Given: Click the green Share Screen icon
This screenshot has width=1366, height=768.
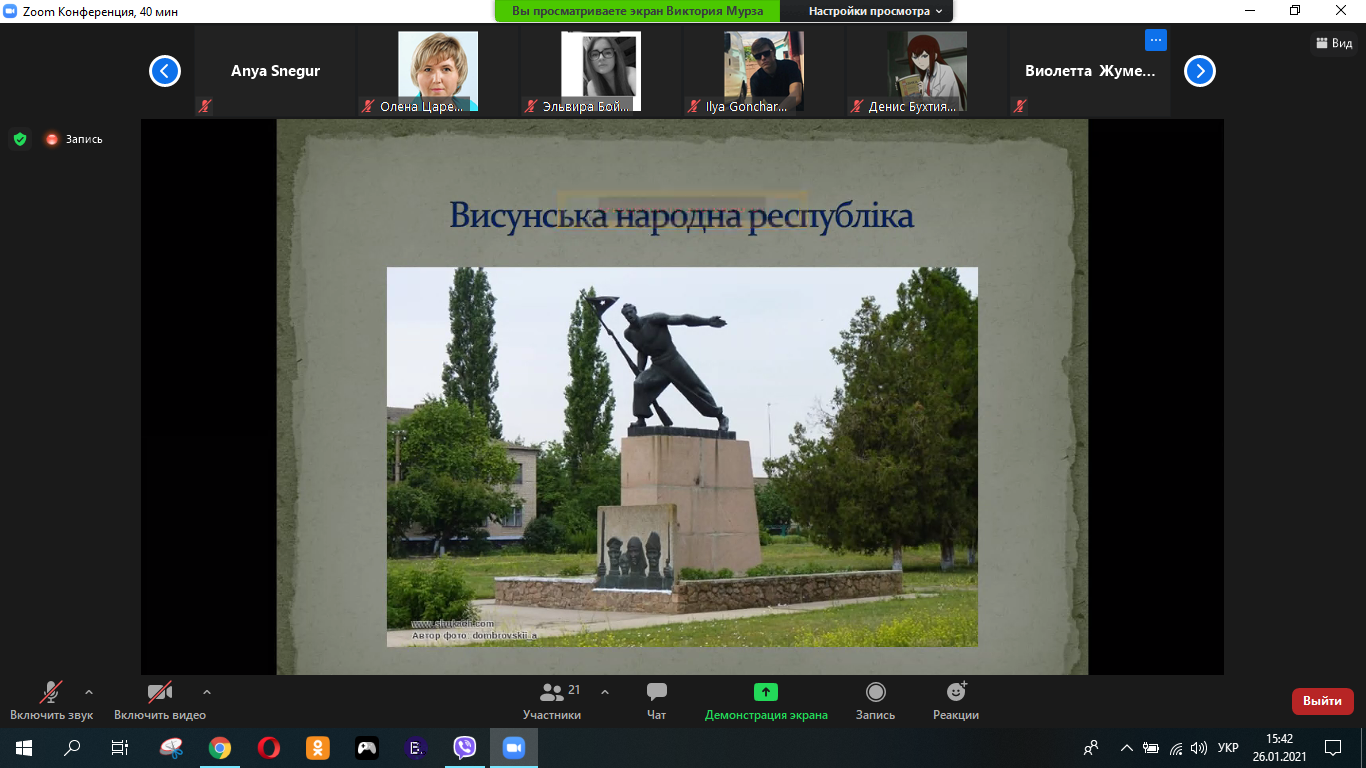Looking at the screenshot, I should click(x=766, y=692).
